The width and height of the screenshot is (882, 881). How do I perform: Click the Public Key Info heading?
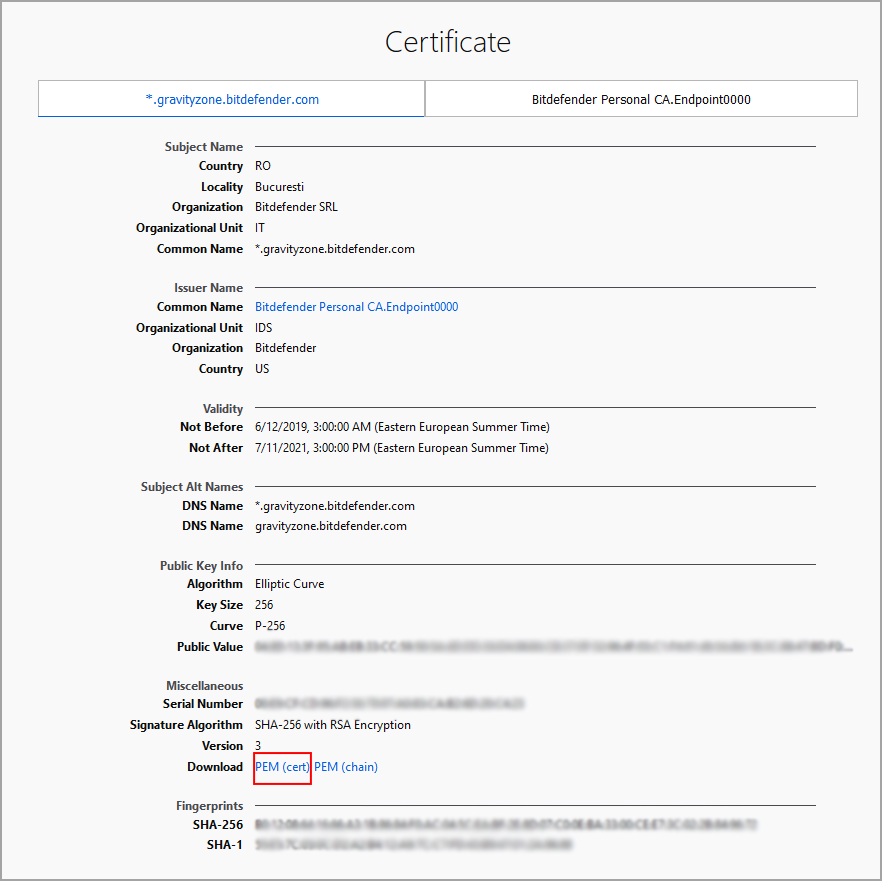[x=201, y=565]
